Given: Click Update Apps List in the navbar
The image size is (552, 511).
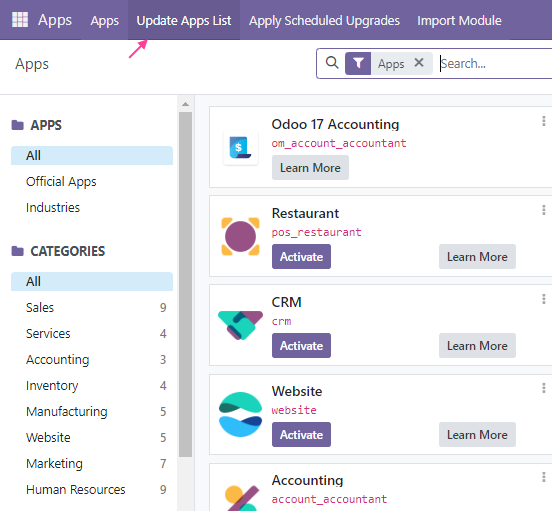Looking at the screenshot, I should [184, 21].
